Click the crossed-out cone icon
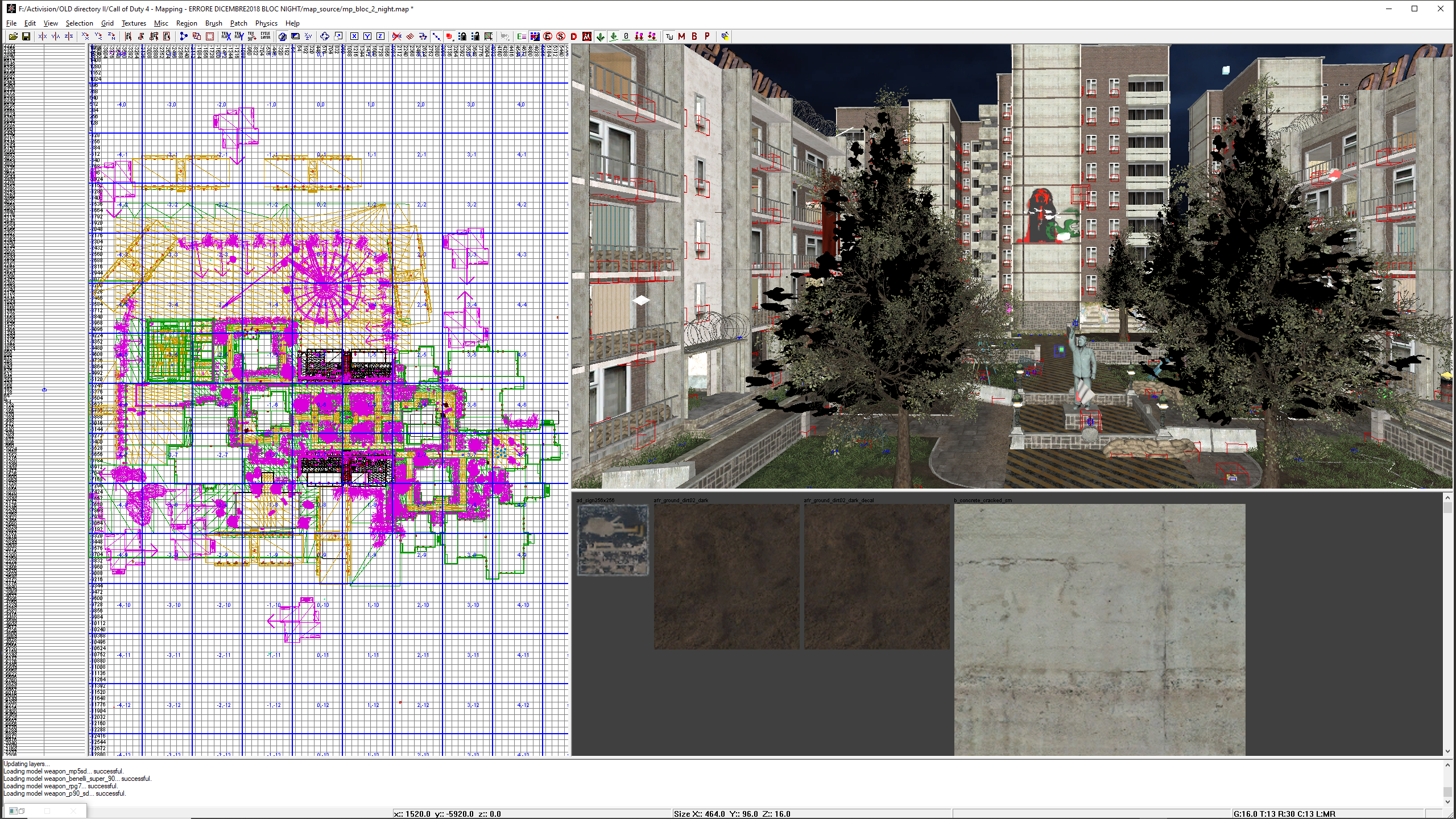 tap(397, 36)
